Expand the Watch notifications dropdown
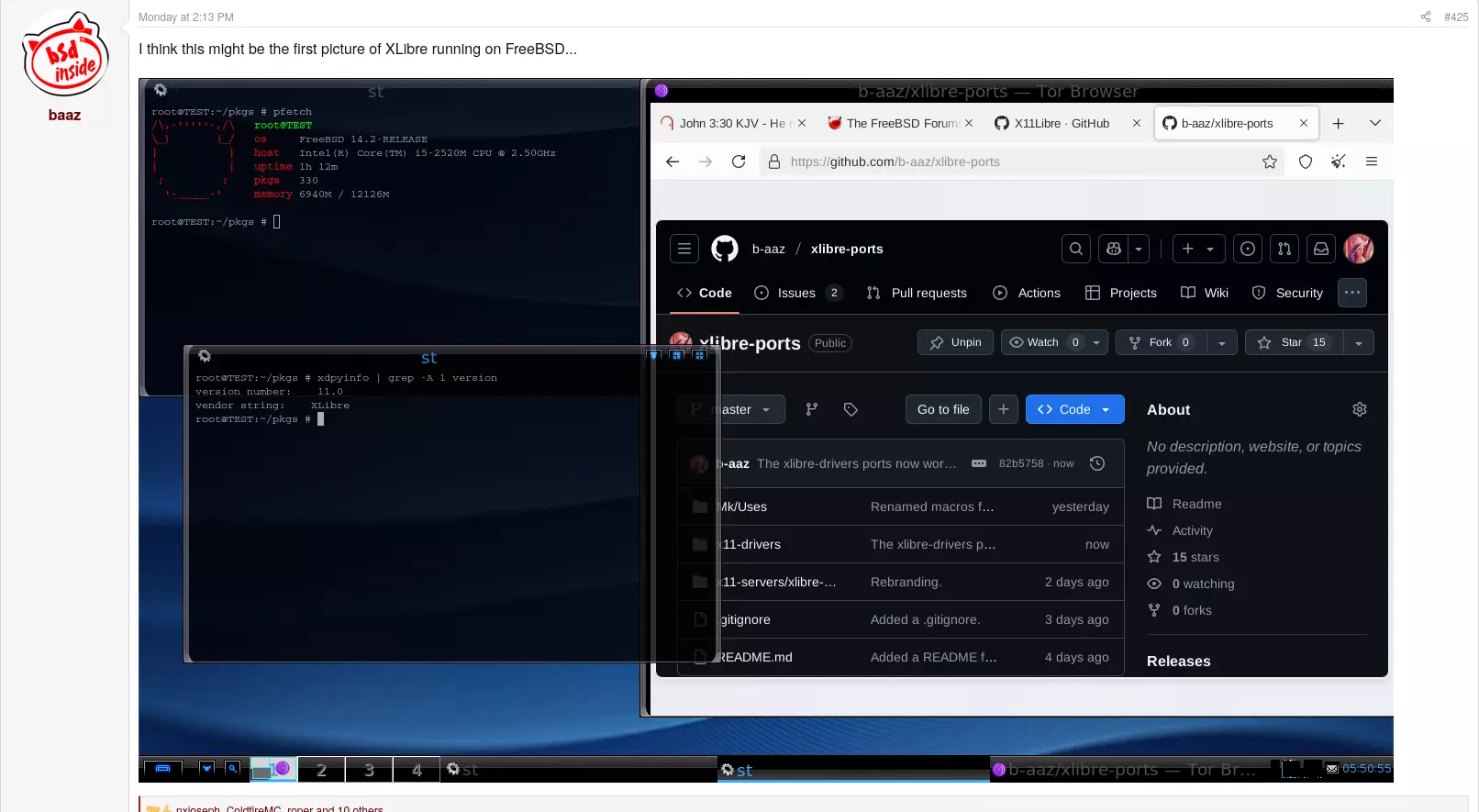The height and width of the screenshot is (812, 1479). (x=1096, y=342)
